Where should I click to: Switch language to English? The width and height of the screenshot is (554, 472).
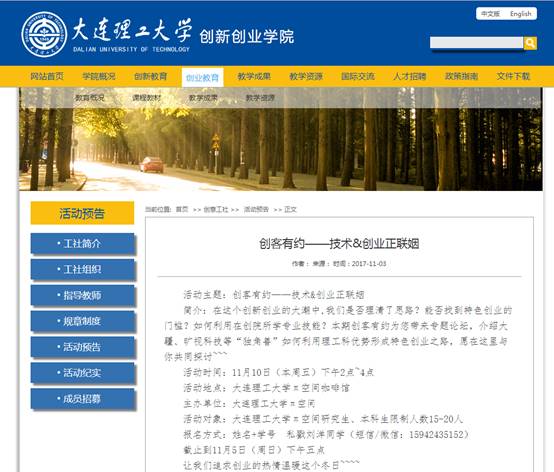tap(520, 14)
